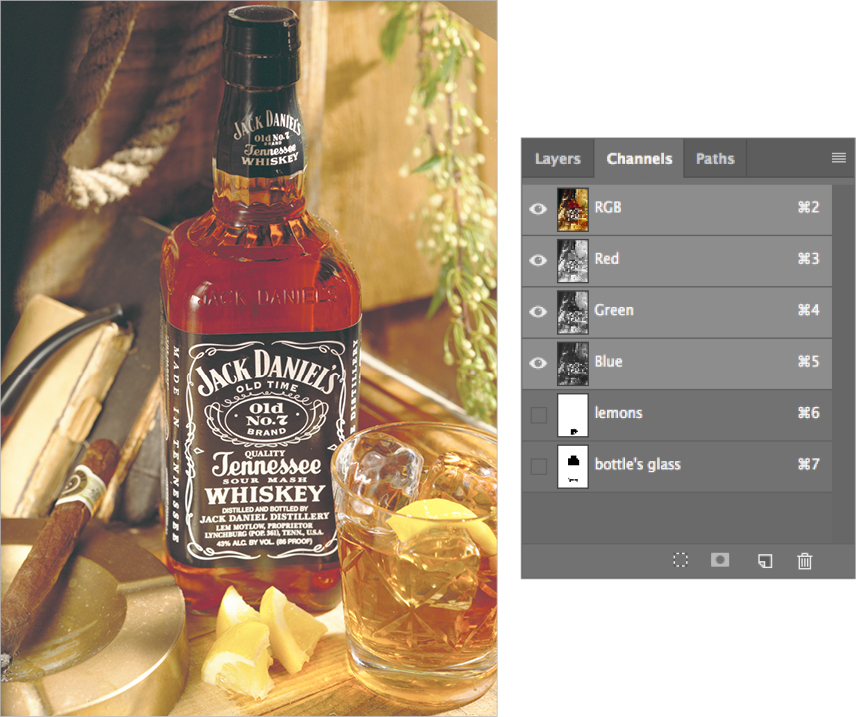
Task: Load channel as selection icon
Action: tap(681, 561)
